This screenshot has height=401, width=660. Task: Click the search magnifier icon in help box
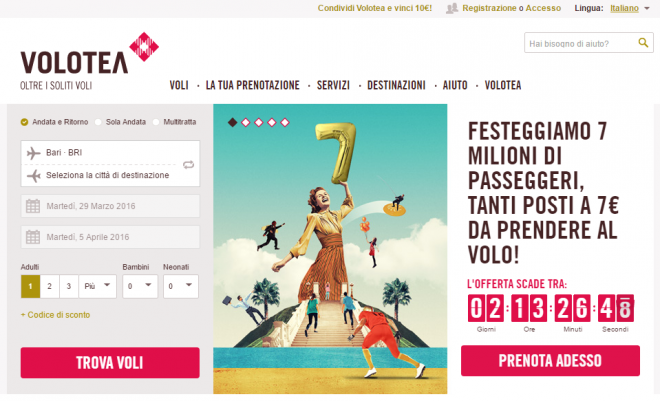point(643,42)
